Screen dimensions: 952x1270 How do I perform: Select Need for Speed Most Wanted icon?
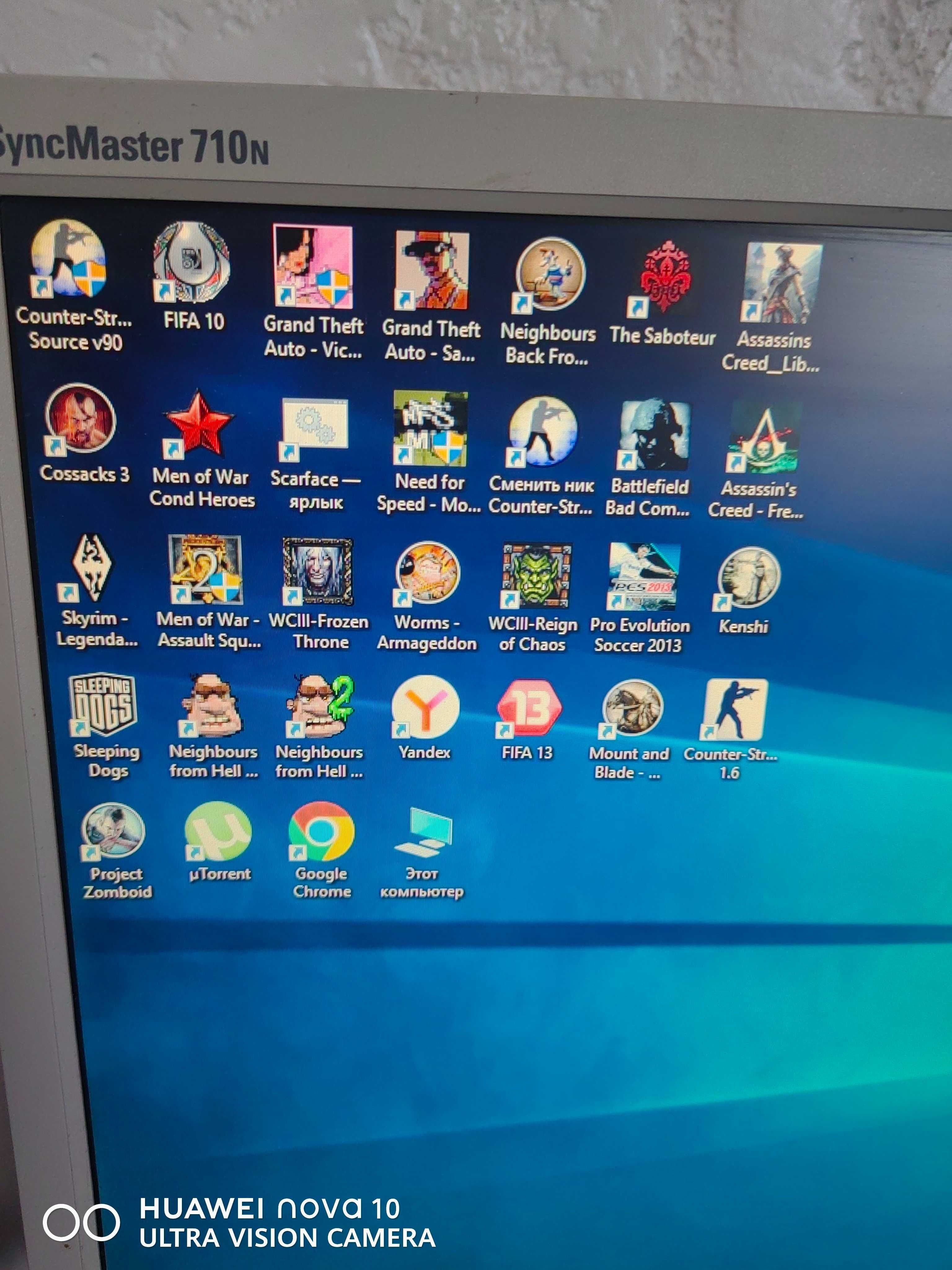[x=430, y=428]
